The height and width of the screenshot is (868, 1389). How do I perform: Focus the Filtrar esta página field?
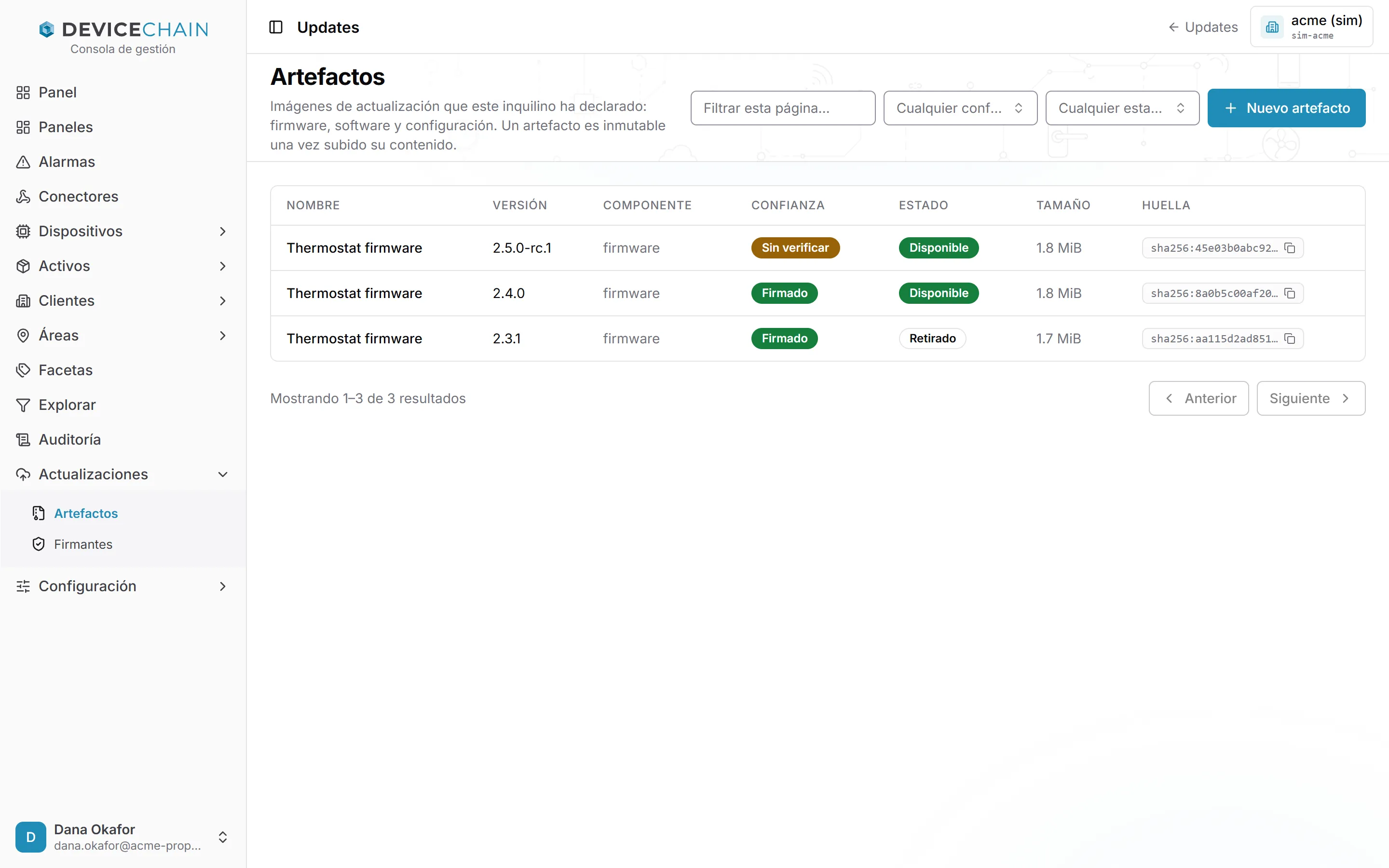point(783,108)
